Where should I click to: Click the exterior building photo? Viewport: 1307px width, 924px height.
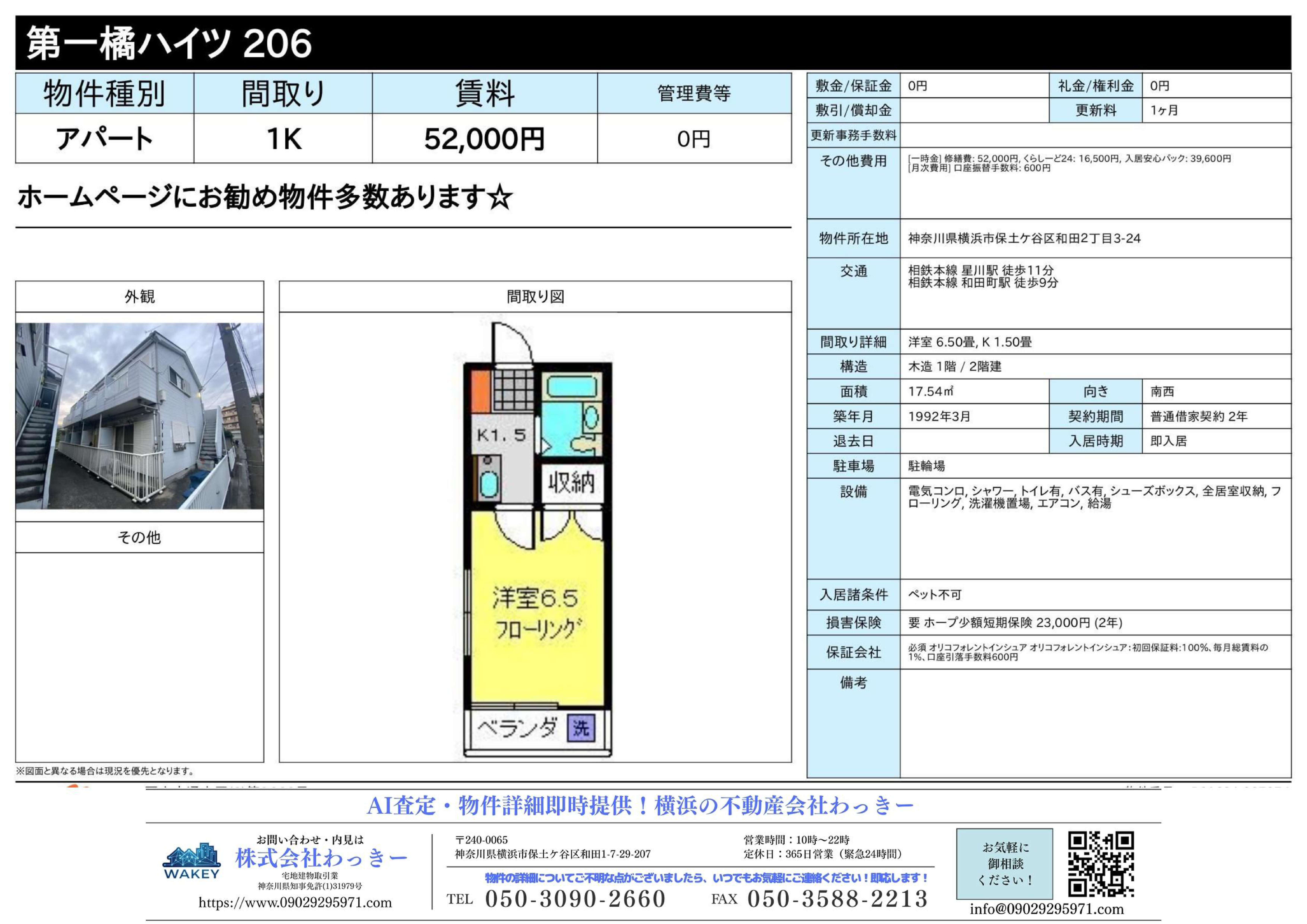click(x=140, y=416)
